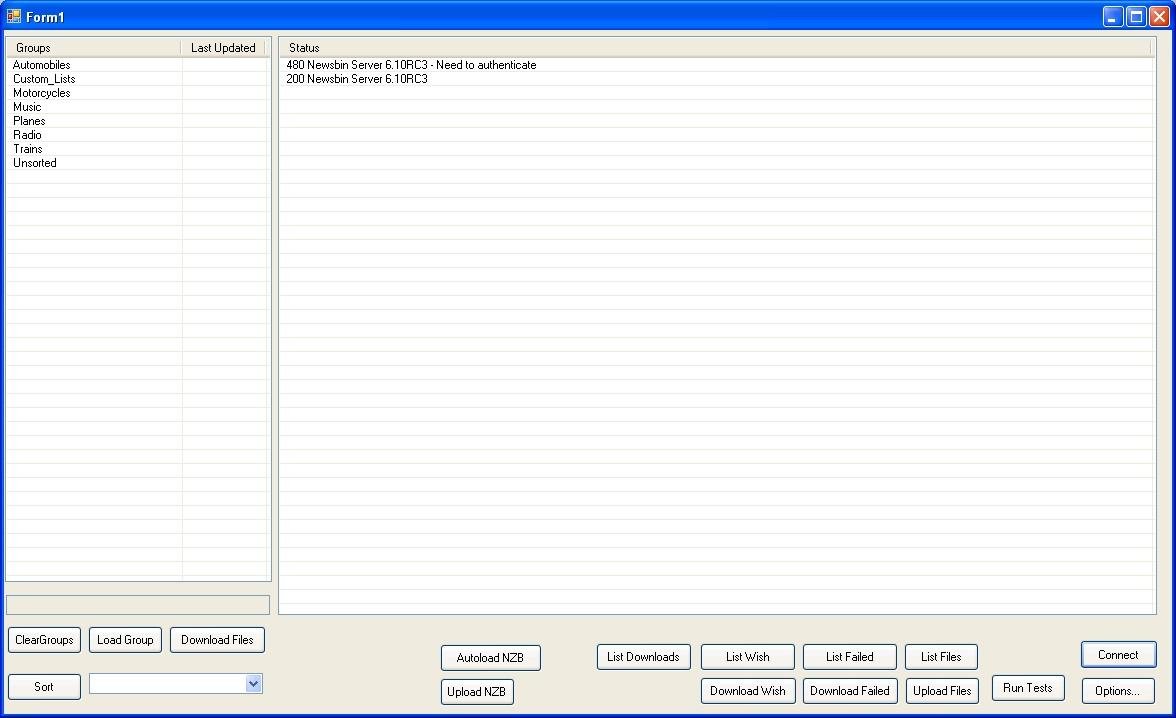Click the empty text field below the groups list

pyautogui.click(x=138, y=605)
